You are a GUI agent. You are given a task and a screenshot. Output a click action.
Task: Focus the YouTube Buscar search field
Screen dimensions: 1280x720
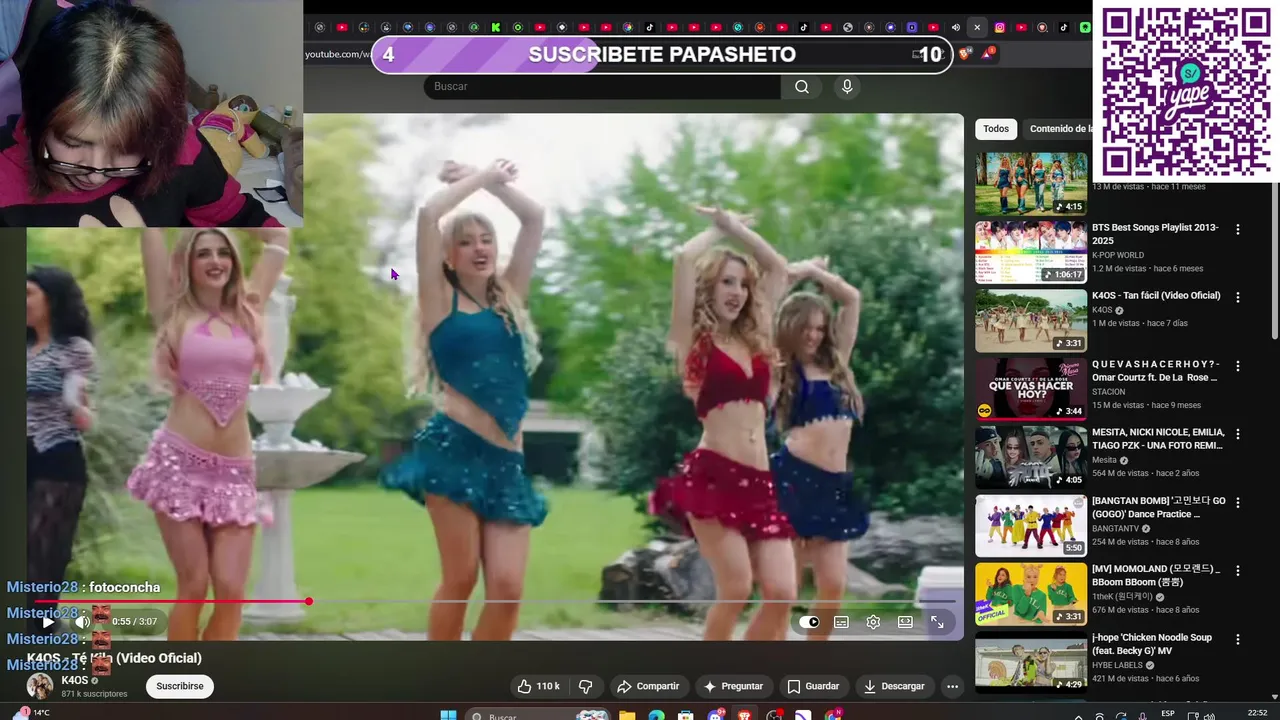(602, 87)
